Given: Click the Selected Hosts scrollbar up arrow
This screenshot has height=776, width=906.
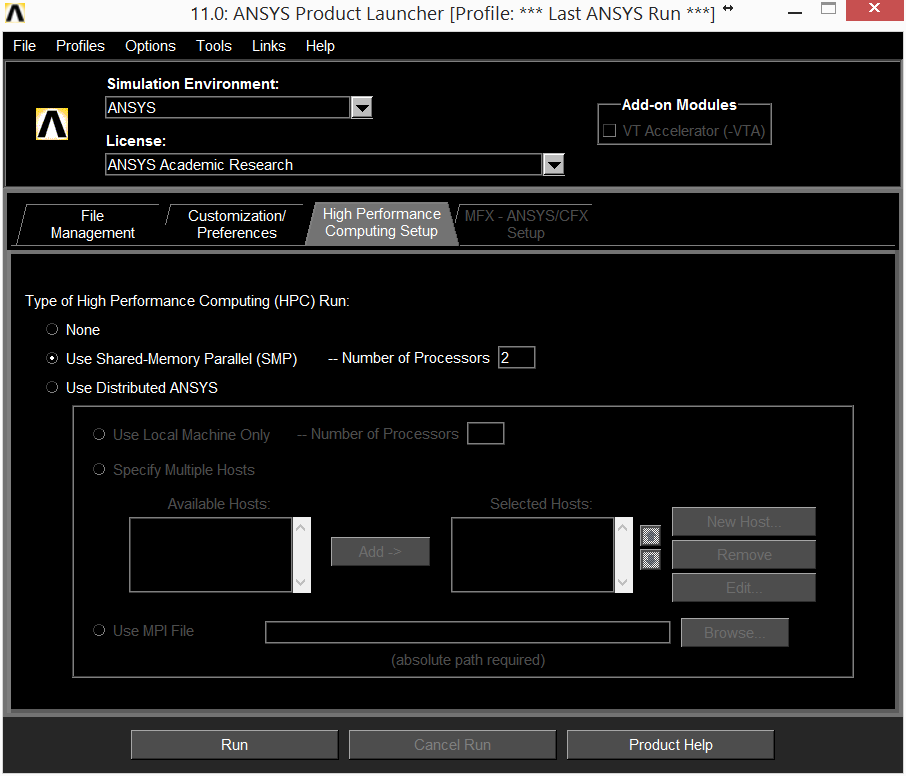Looking at the screenshot, I should [622, 527].
